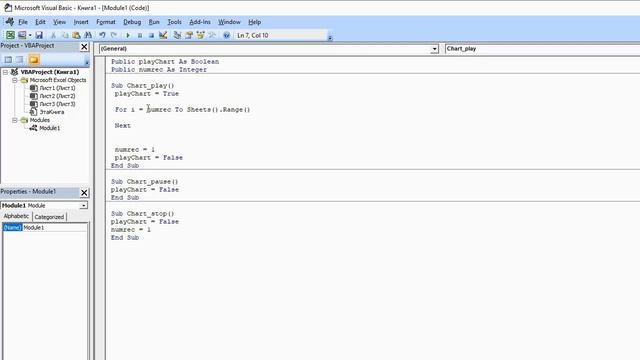Click the Toolbox toolbar icon
The height and width of the screenshot is (360, 640).
click(212, 36)
